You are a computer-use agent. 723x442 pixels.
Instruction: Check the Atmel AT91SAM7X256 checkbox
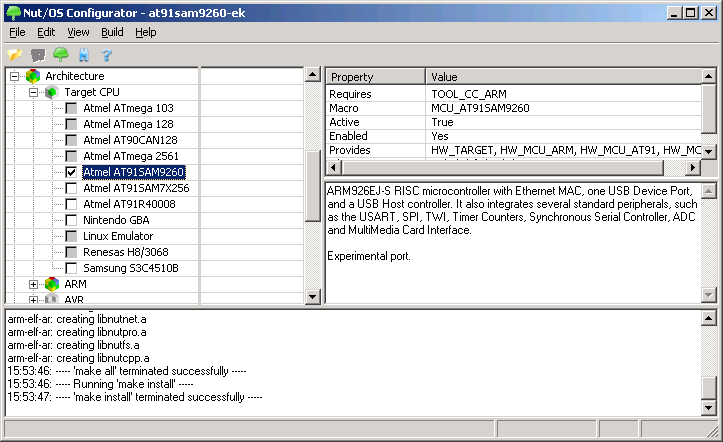click(x=71, y=188)
